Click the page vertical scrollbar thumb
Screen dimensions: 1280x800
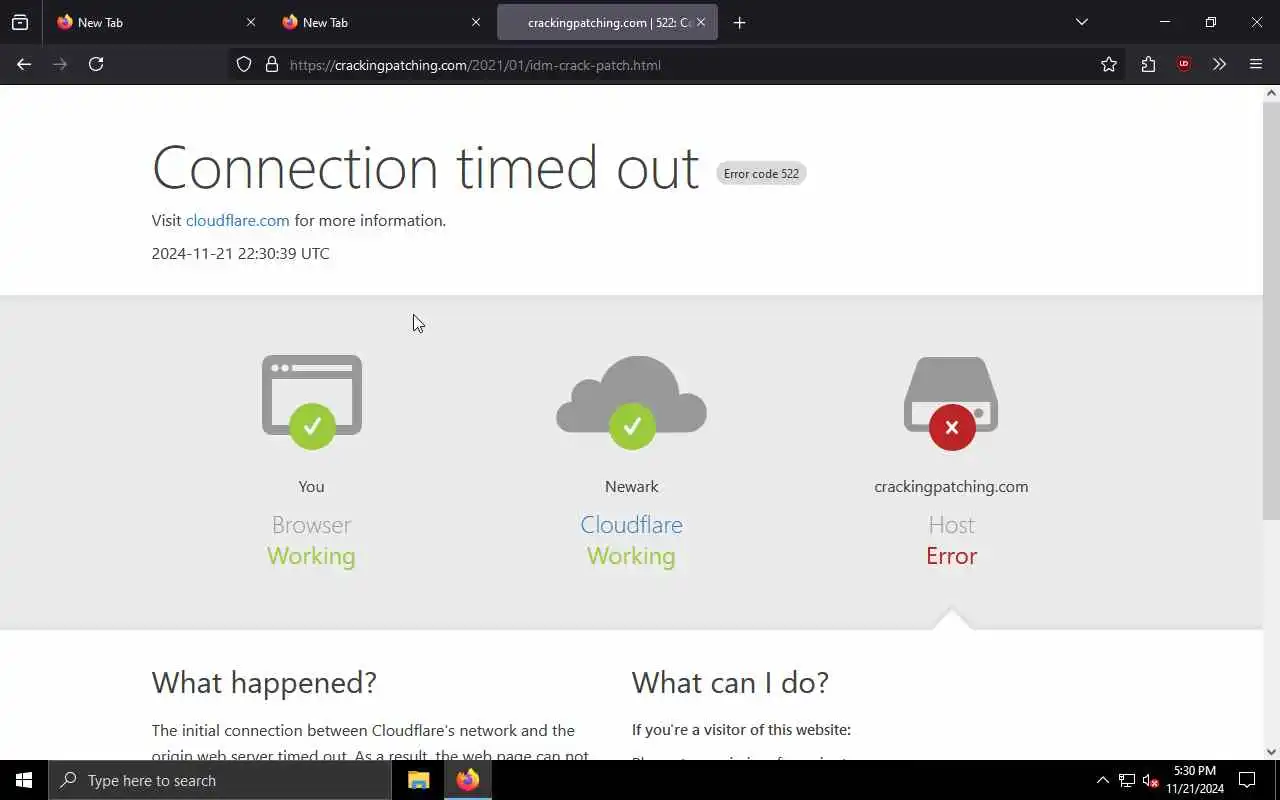[x=1271, y=310]
